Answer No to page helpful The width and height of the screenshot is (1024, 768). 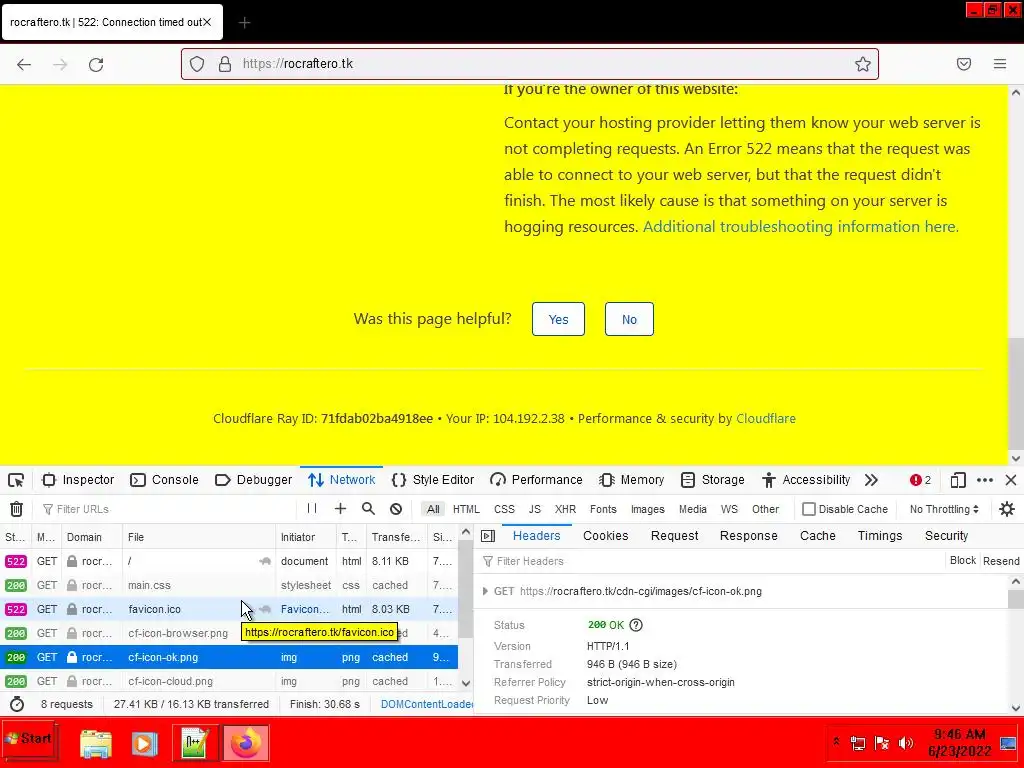coord(629,319)
